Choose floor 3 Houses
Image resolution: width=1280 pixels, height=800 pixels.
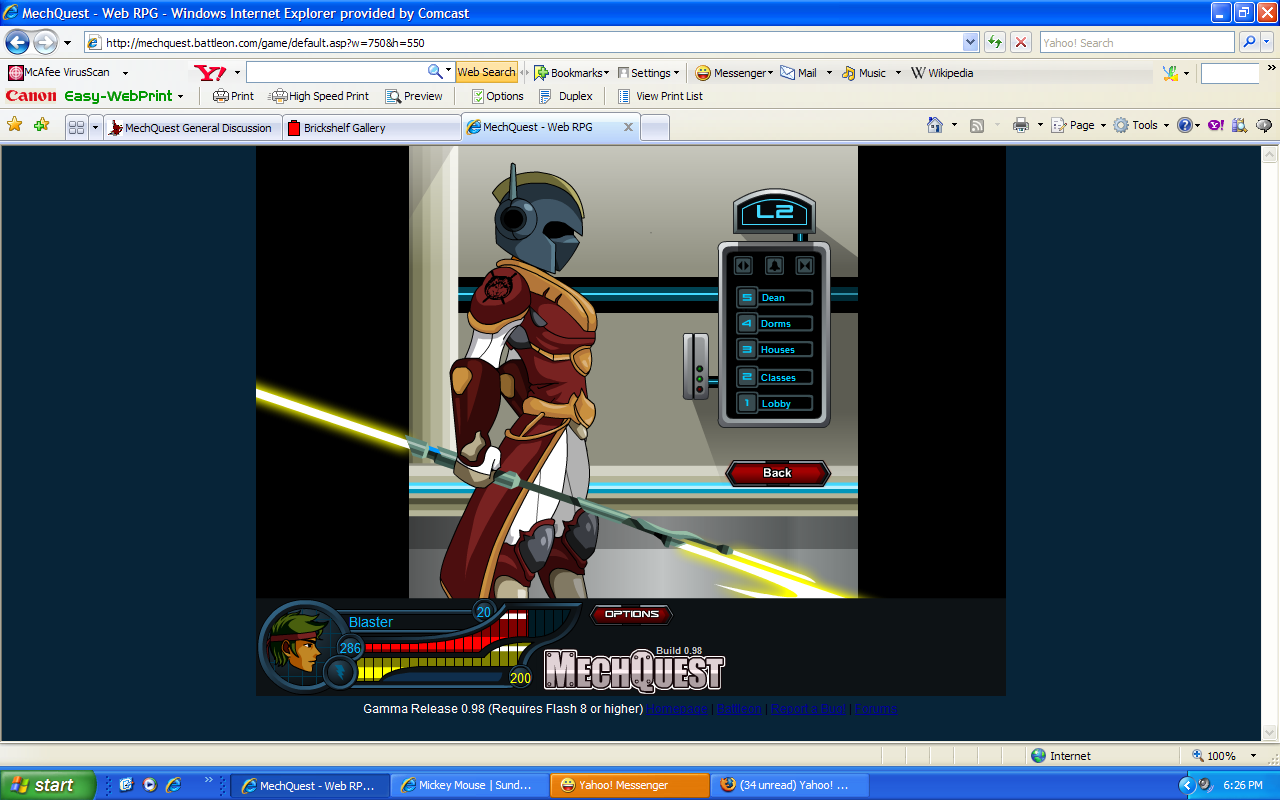[x=775, y=349]
